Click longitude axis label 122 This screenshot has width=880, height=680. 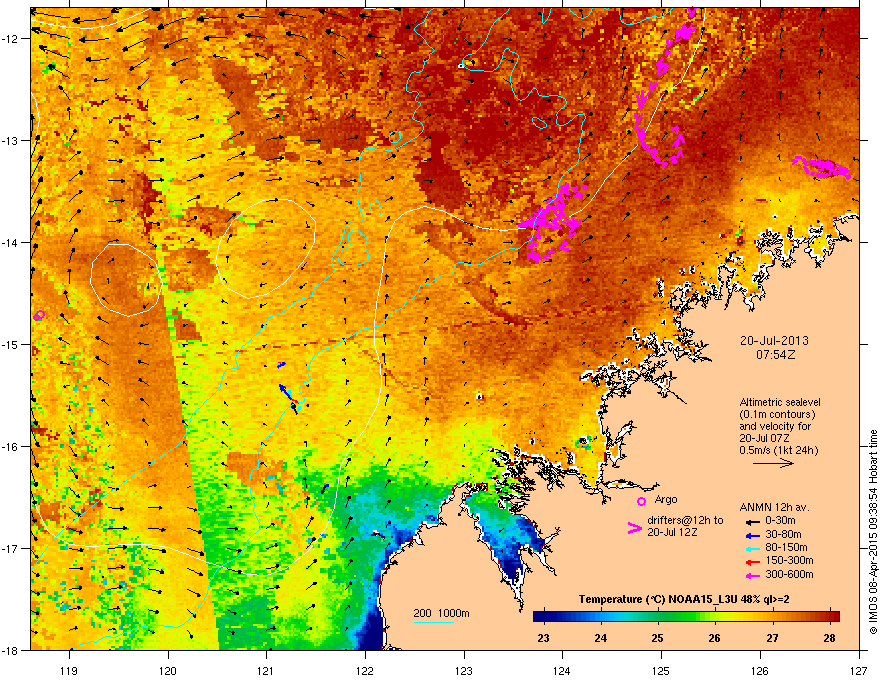pos(365,670)
